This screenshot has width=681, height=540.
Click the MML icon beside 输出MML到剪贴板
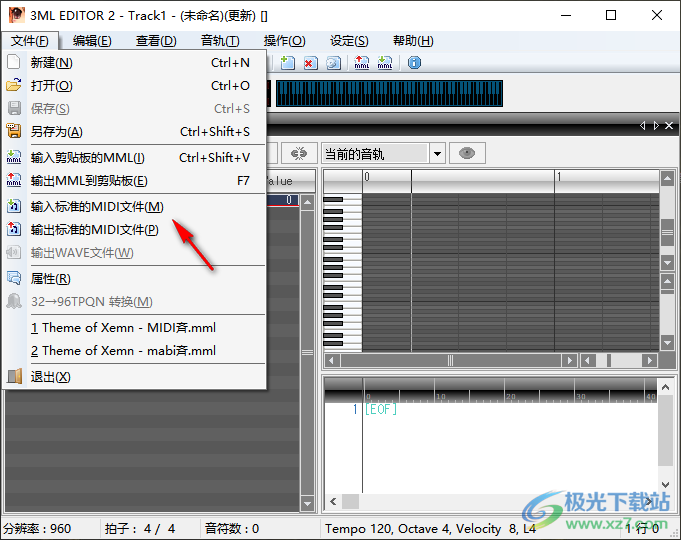pos(14,180)
